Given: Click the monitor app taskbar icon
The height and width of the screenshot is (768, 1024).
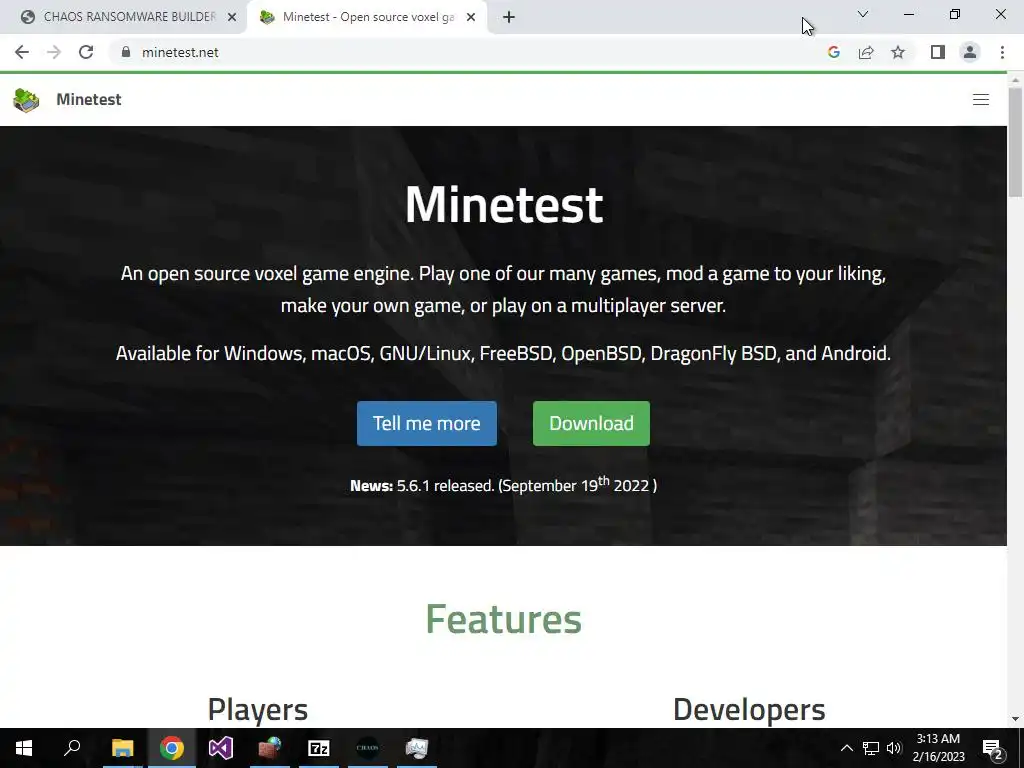Looking at the screenshot, I should 417,748.
